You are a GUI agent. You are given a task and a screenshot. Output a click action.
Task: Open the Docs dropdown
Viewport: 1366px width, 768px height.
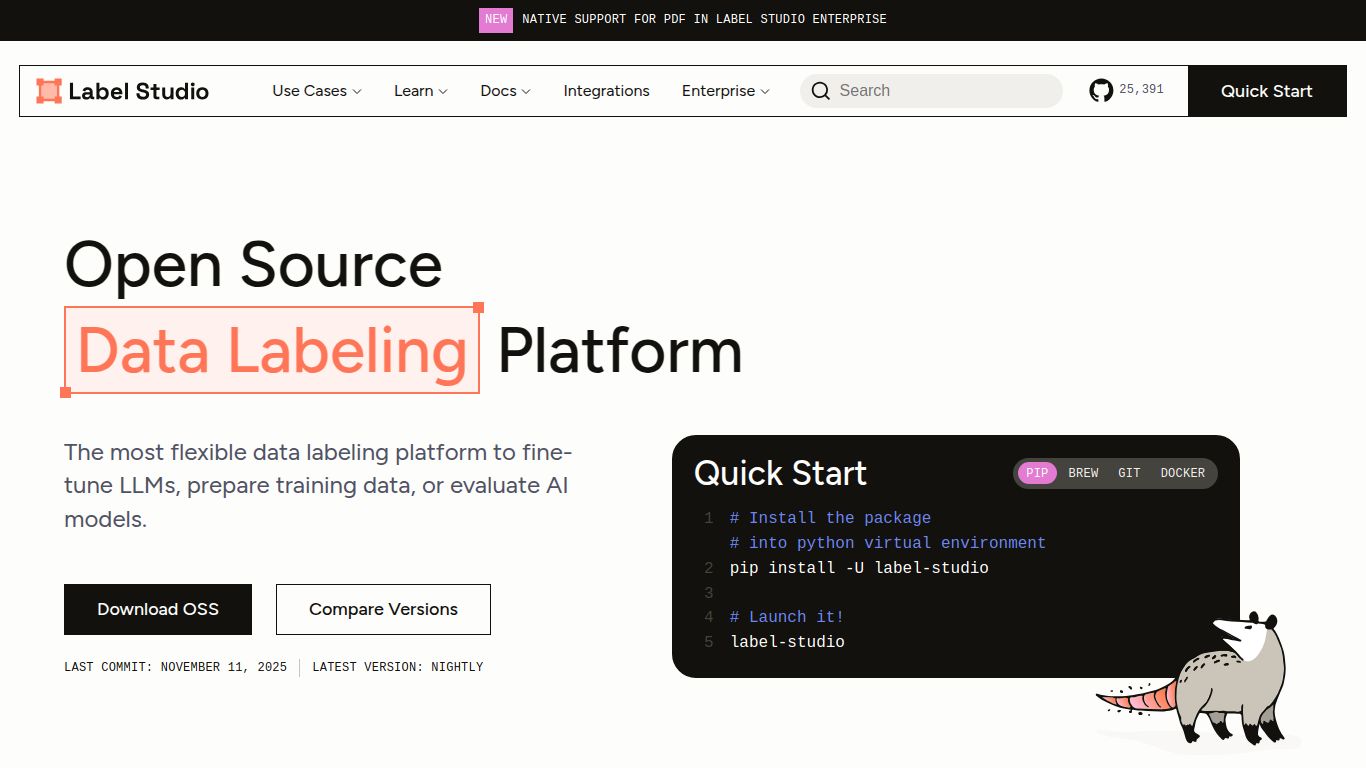(505, 91)
